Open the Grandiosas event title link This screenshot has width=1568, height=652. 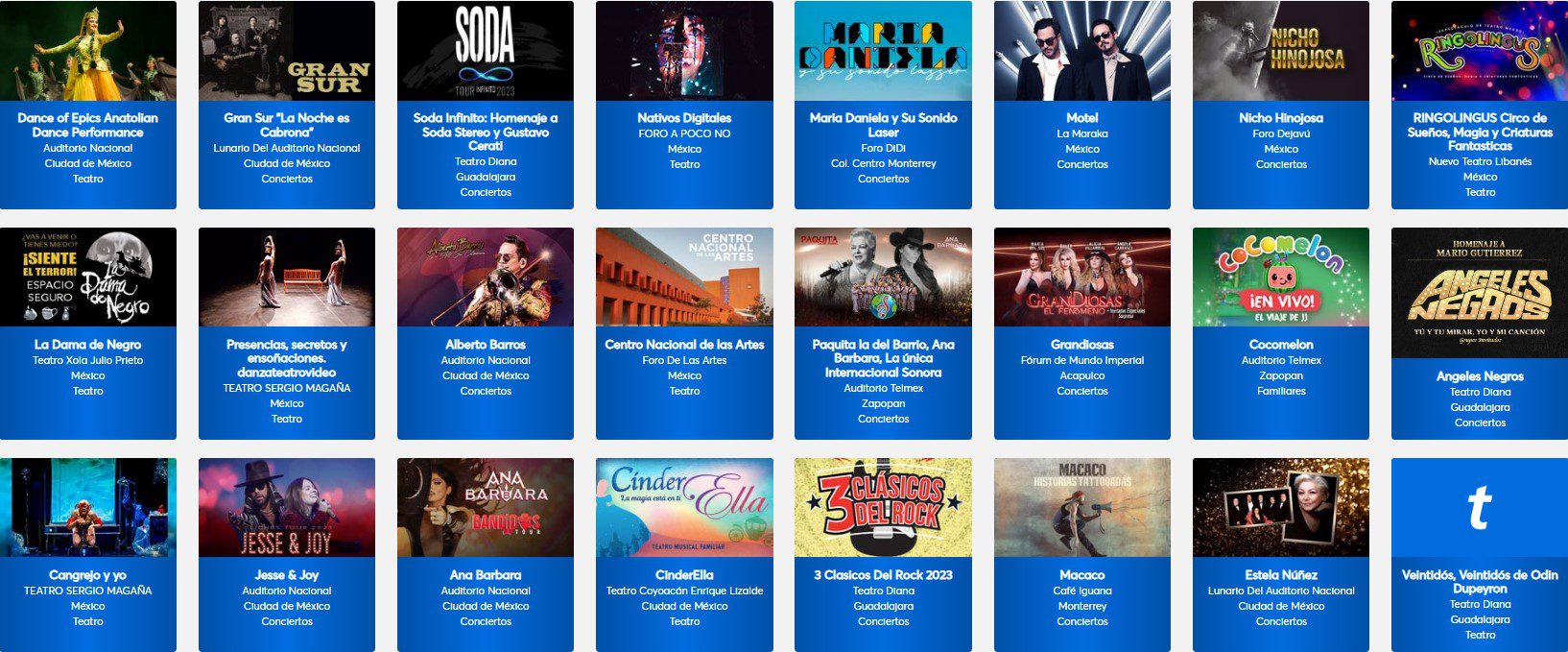(x=1082, y=345)
